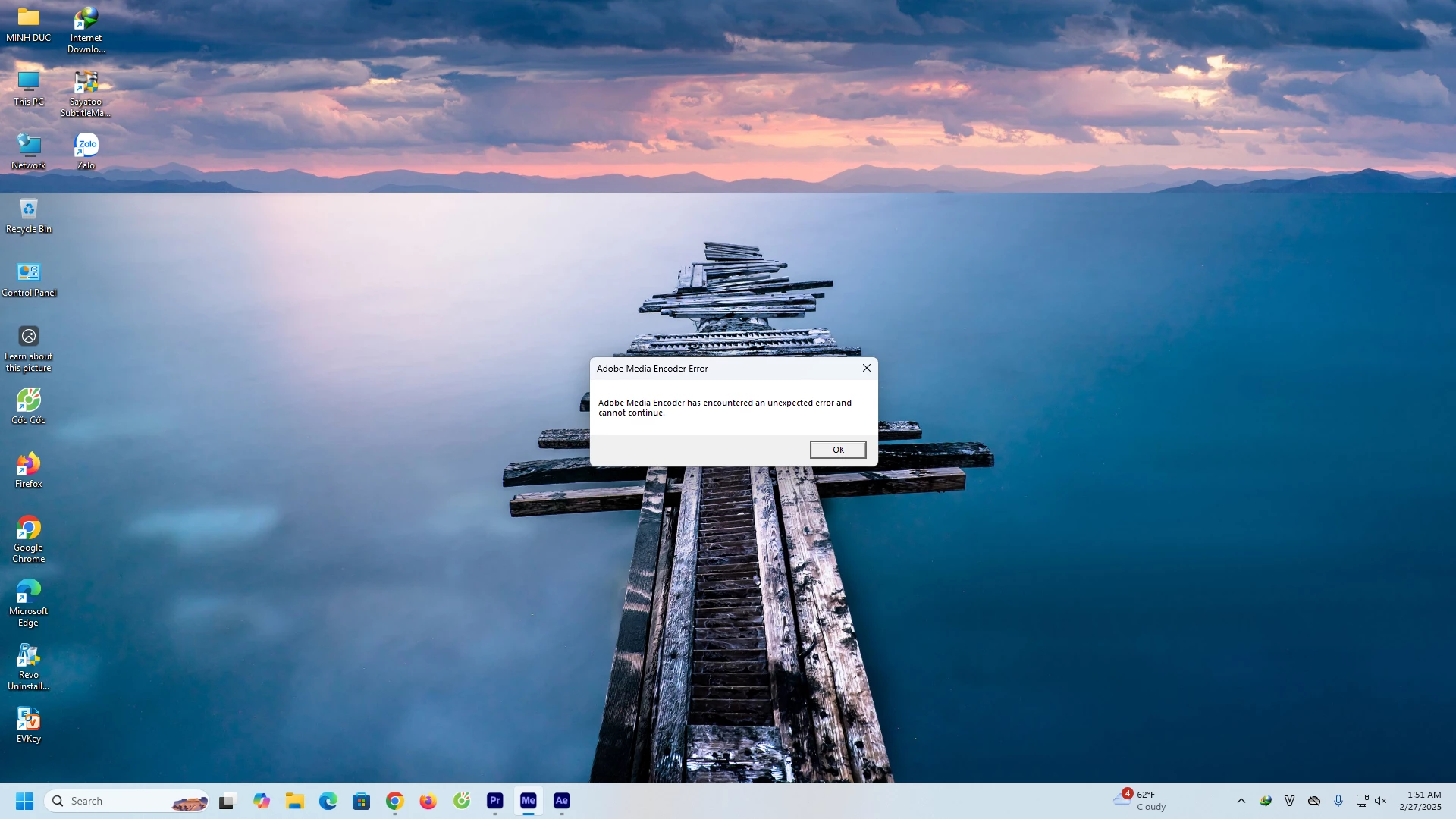1456x819 pixels.
Task: Launch the Coc Coc browser from the taskbar
Action: (462, 801)
